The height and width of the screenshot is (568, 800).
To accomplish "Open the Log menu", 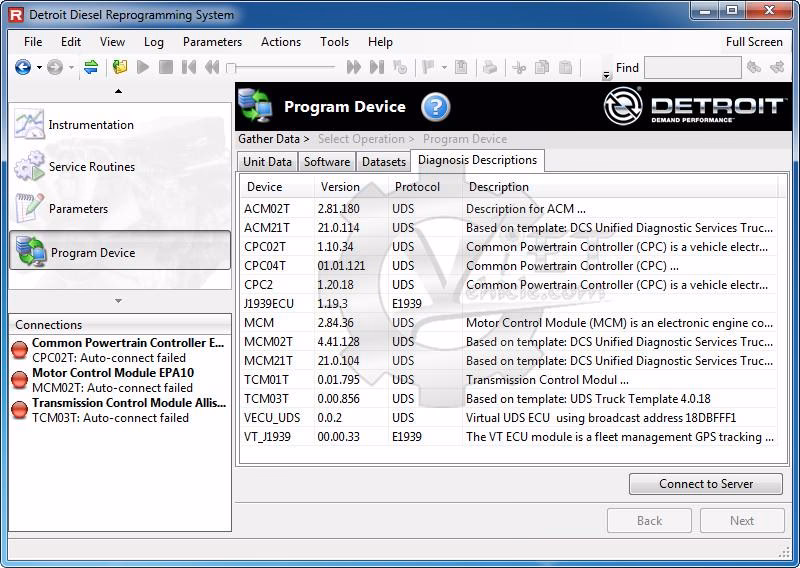I will (154, 42).
